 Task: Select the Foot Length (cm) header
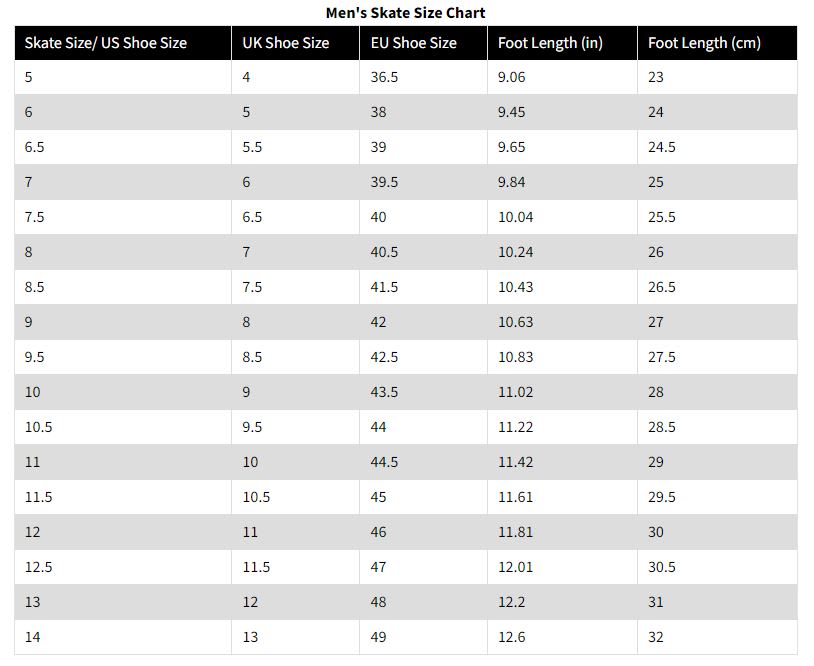717,43
